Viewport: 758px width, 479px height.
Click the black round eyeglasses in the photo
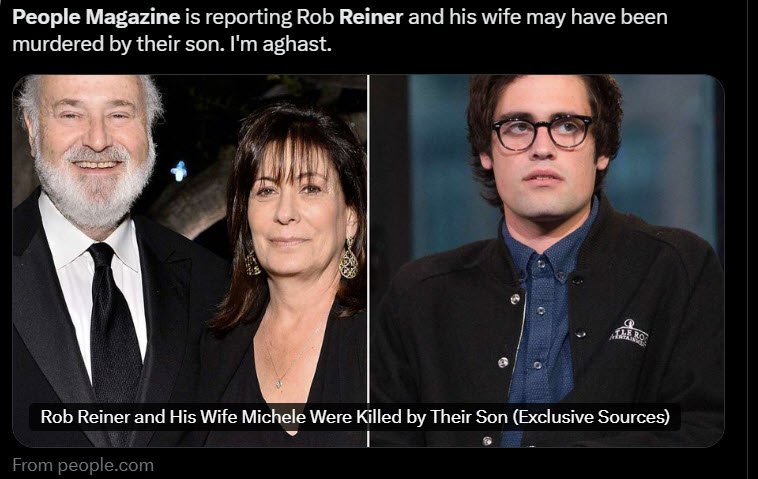pos(542,132)
